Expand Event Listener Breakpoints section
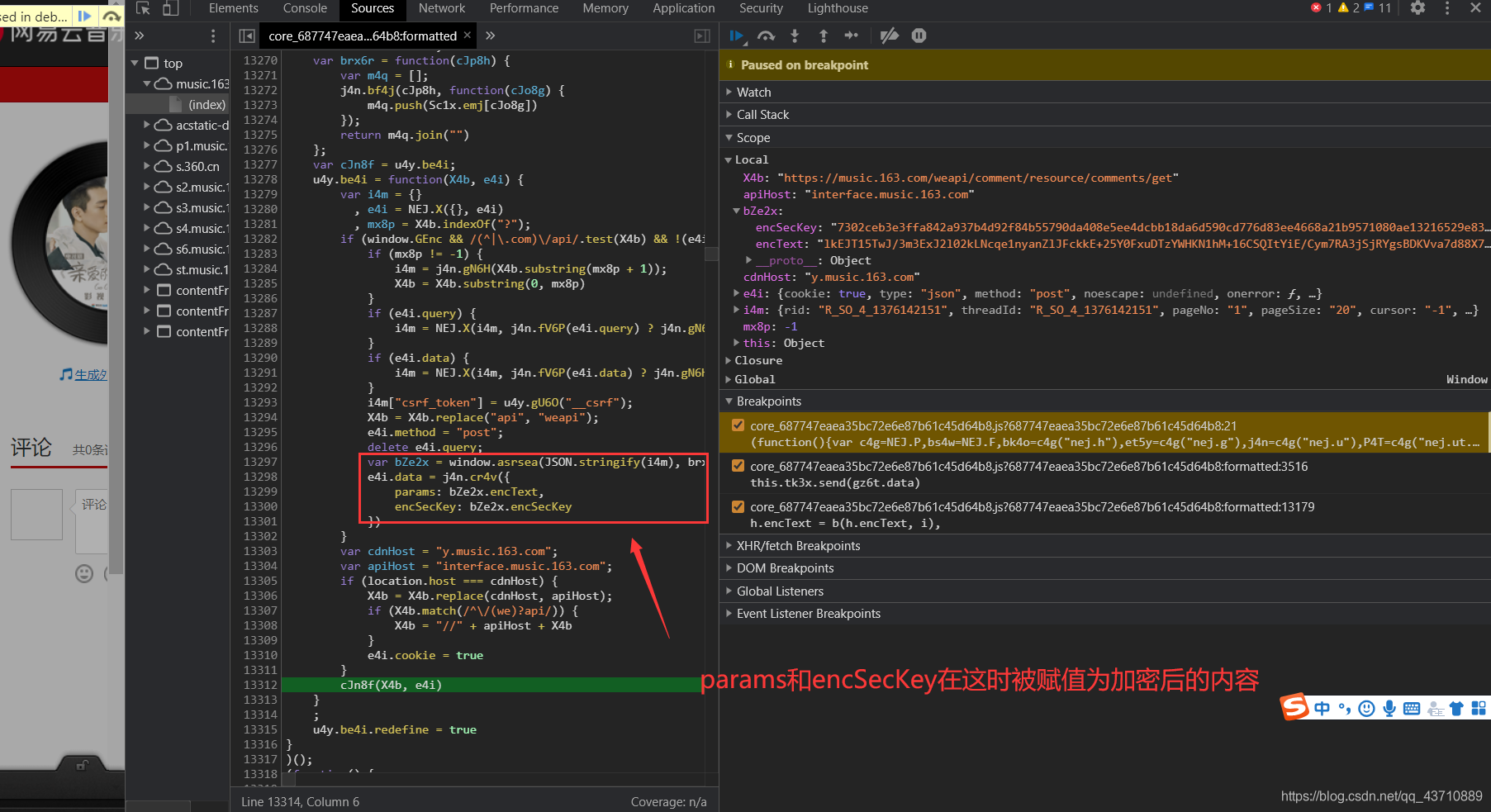Viewport: 1491px width, 812px height. [x=808, y=613]
